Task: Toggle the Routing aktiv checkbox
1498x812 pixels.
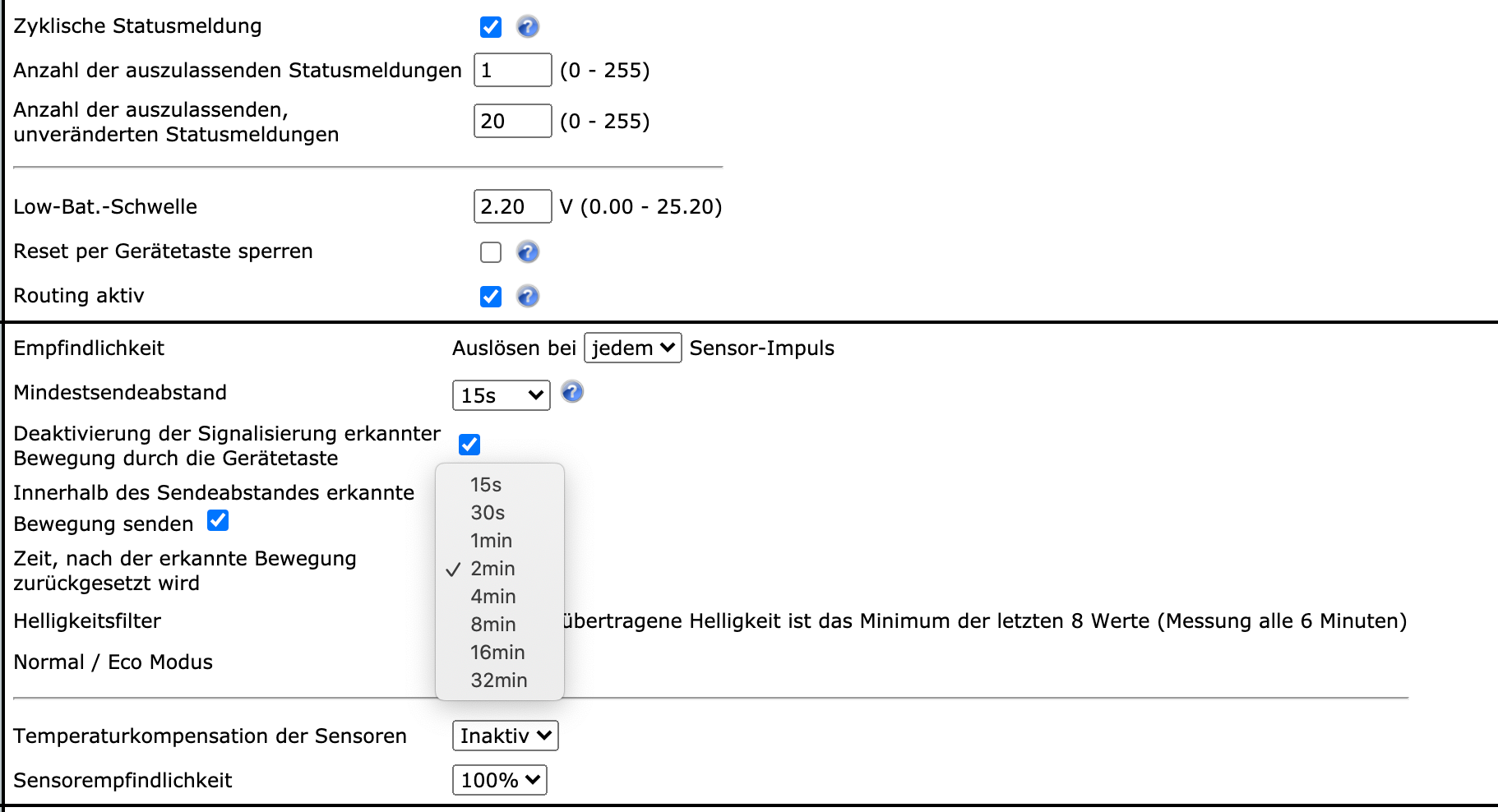Action: (x=491, y=297)
